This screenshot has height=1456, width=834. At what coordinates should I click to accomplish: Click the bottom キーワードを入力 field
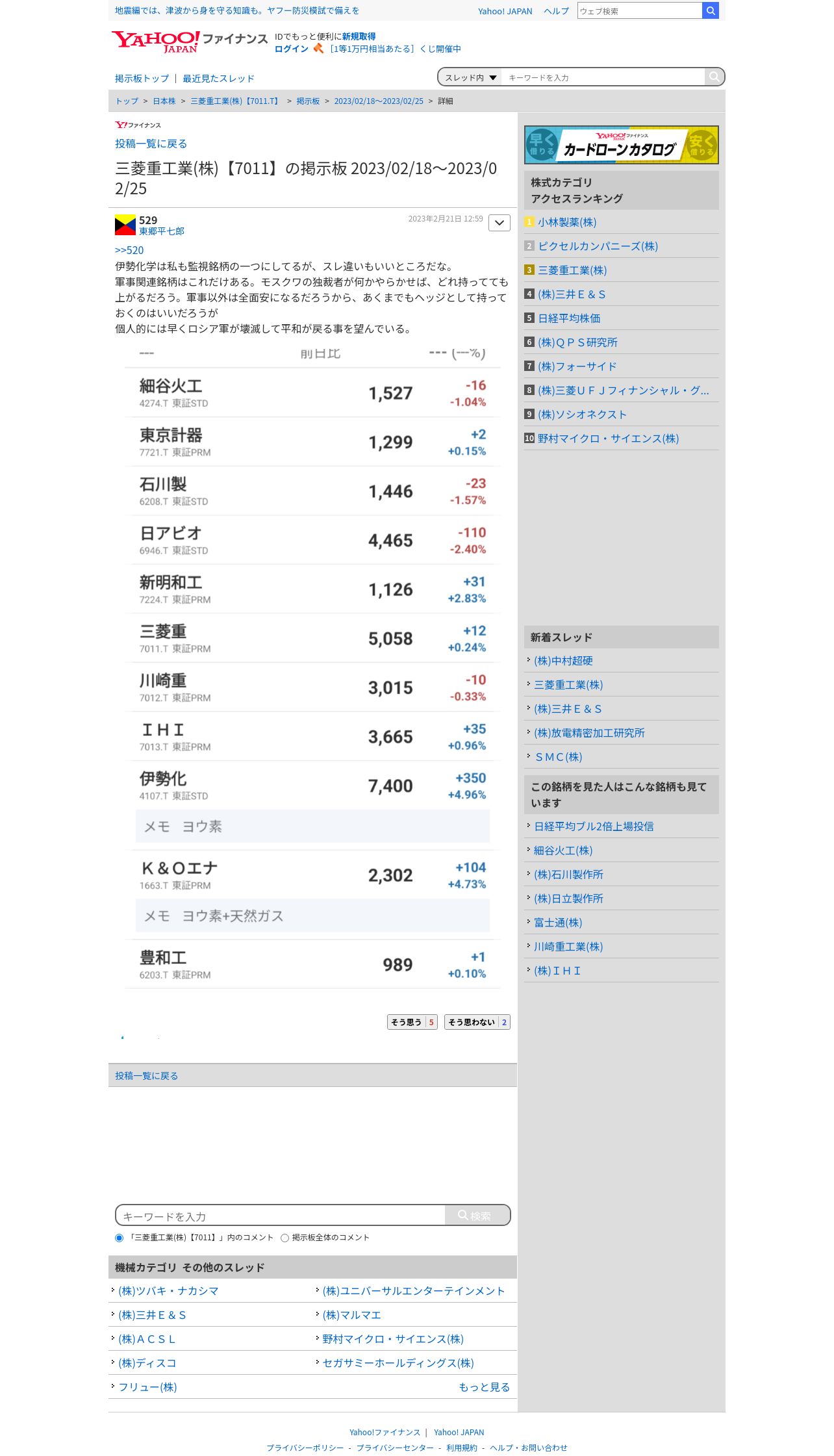[x=280, y=1215]
